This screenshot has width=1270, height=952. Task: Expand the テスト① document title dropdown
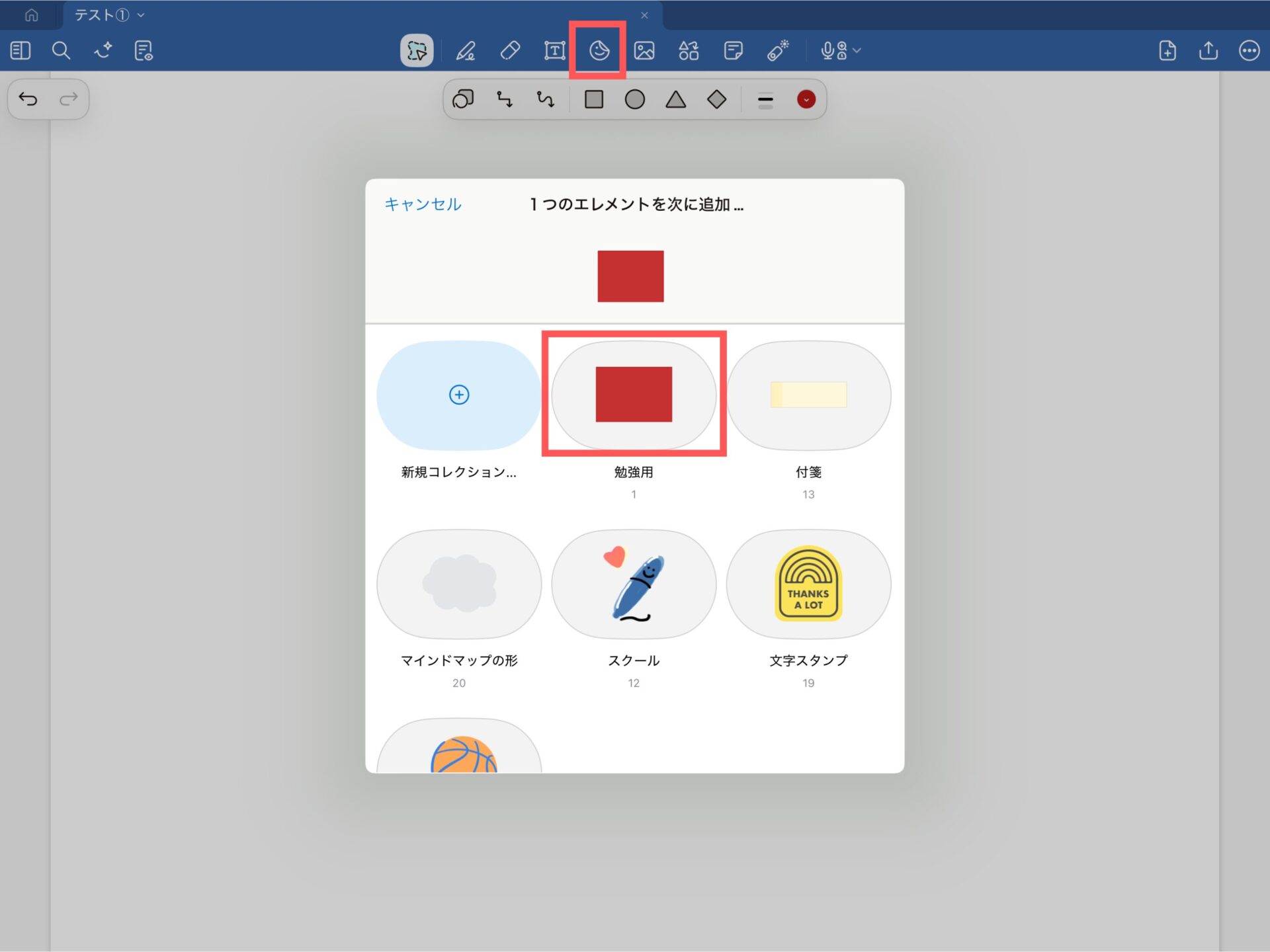tap(141, 15)
